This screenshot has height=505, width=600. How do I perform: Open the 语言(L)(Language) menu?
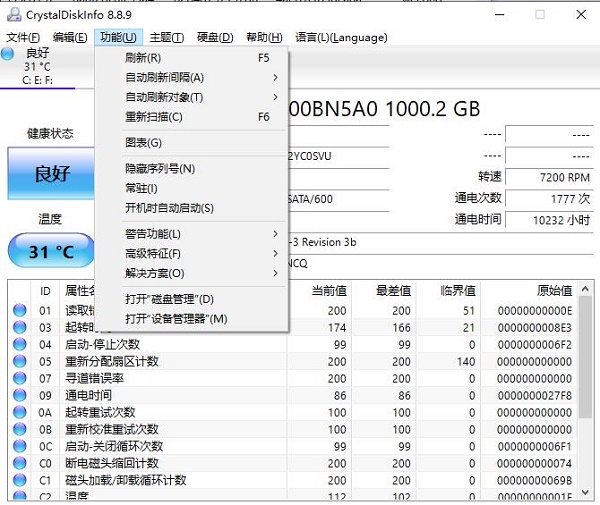click(341, 37)
